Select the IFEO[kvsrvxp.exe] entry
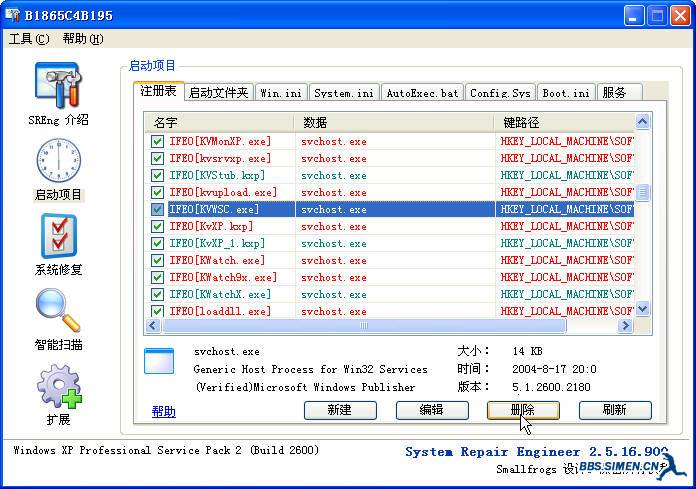 point(220,158)
